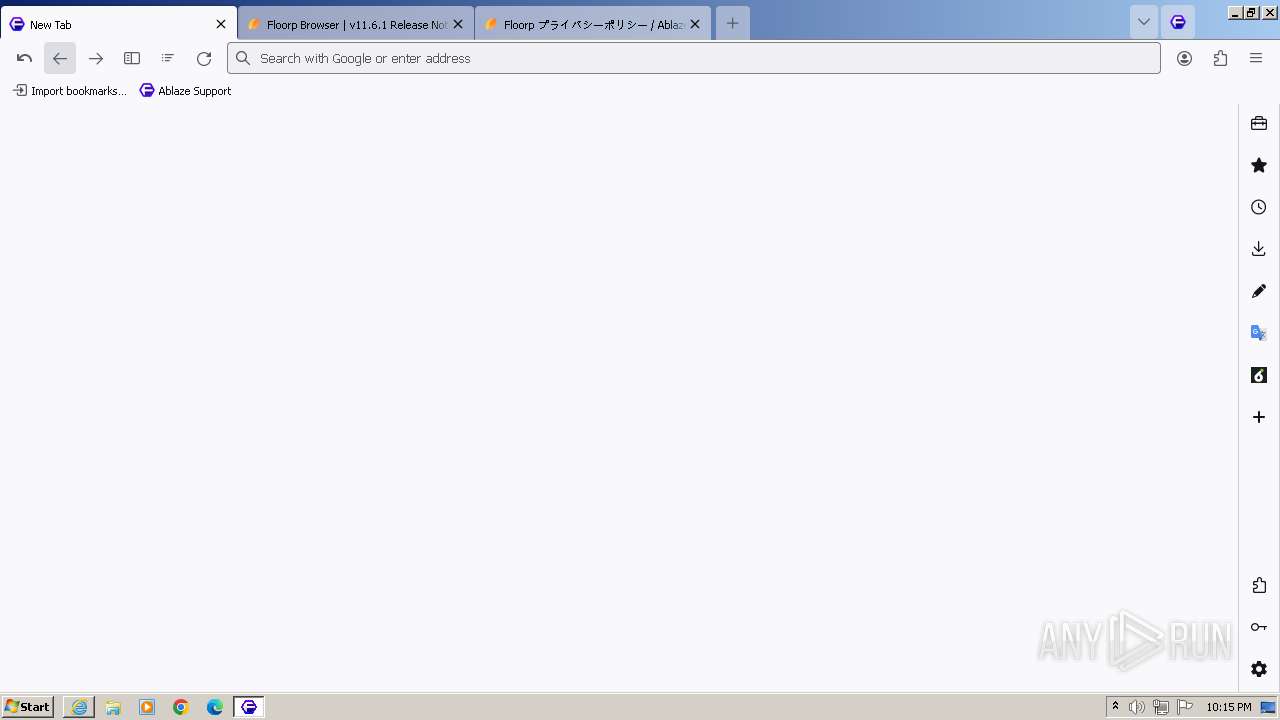Open the Windows Start menu
The width and height of the screenshot is (1280, 720).
28,707
